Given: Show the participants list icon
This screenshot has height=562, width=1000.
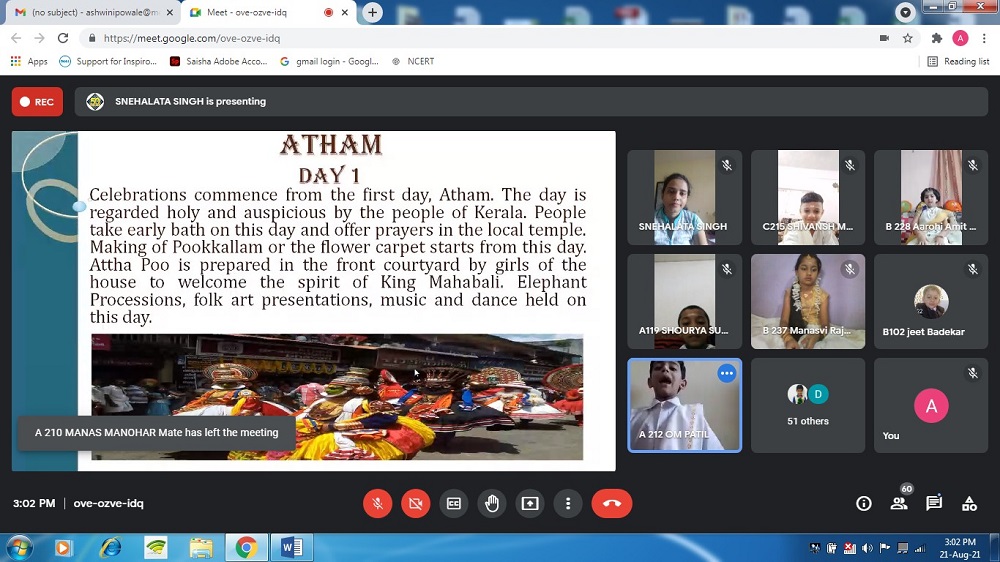Looking at the screenshot, I should tap(899, 504).
